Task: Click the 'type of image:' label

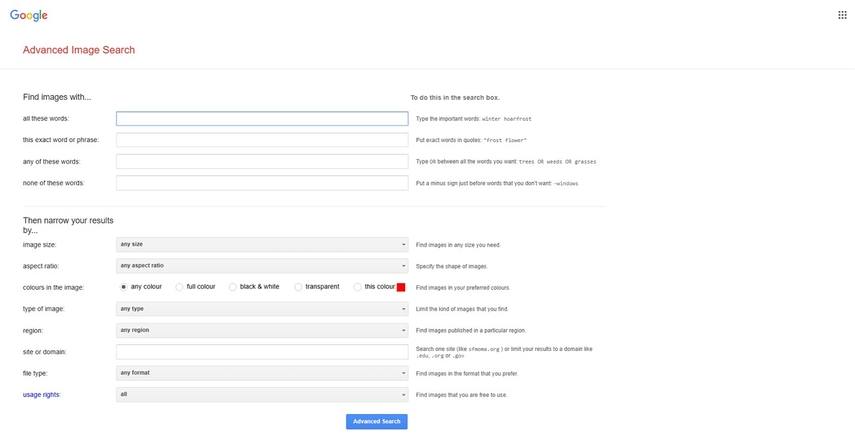Action: point(44,309)
